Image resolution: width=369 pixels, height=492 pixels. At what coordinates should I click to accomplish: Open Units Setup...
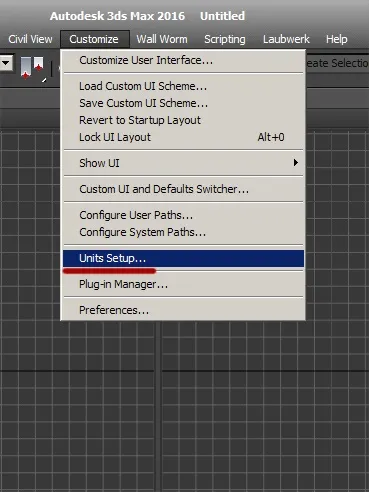[183, 259]
